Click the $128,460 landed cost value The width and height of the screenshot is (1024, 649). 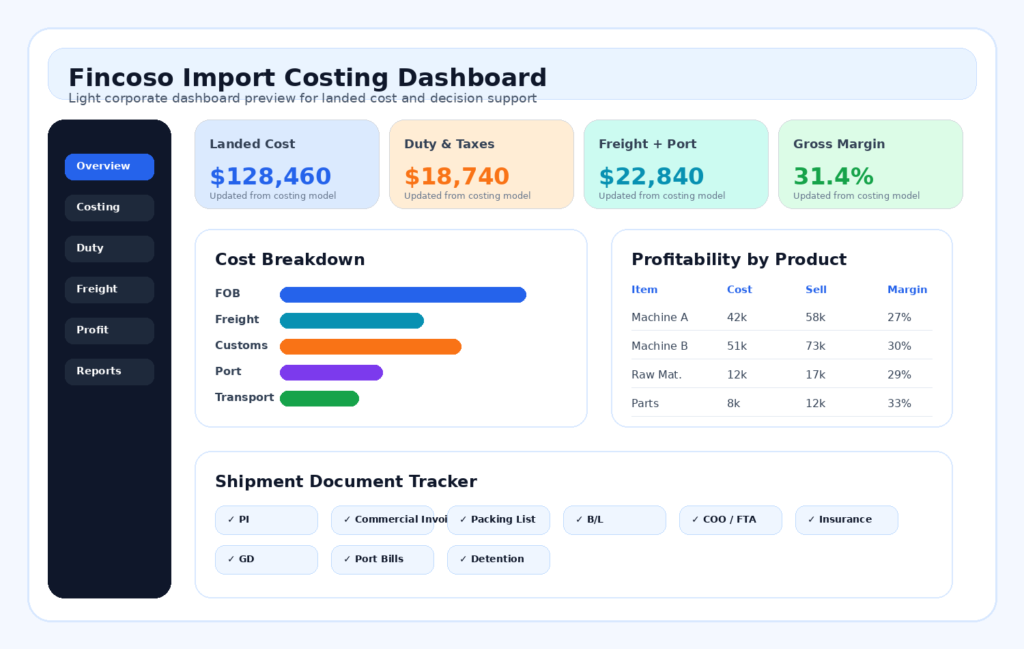(270, 176)
